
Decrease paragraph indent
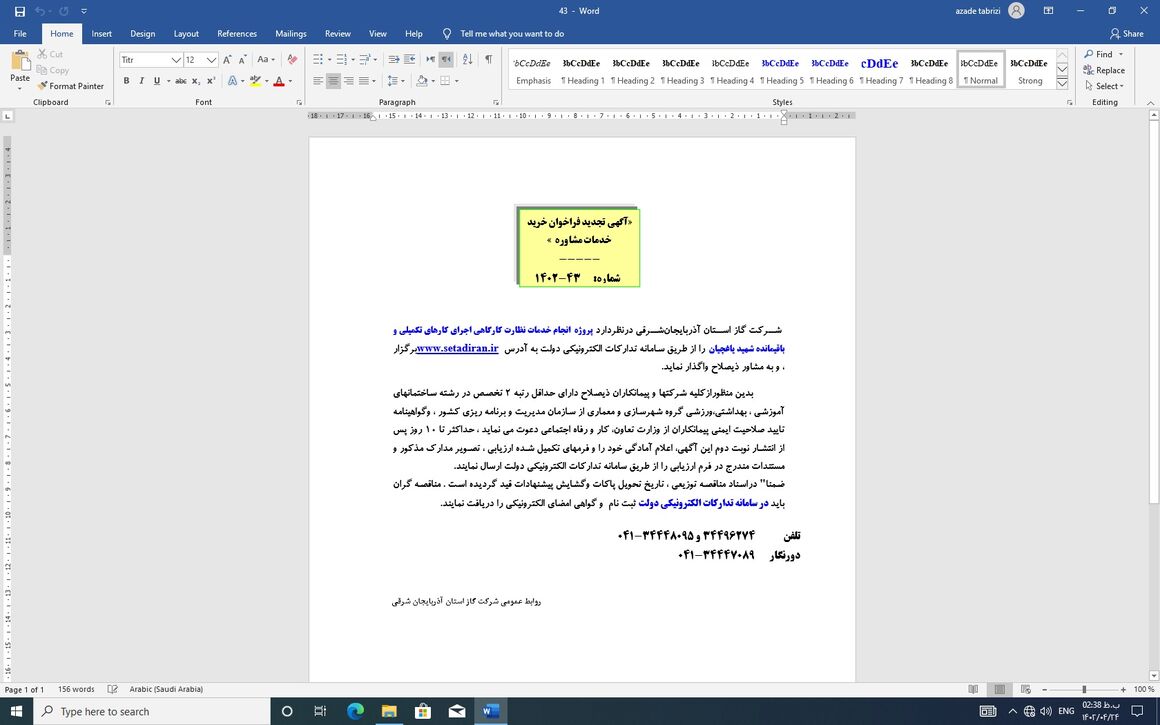click(x=394, y=60)
